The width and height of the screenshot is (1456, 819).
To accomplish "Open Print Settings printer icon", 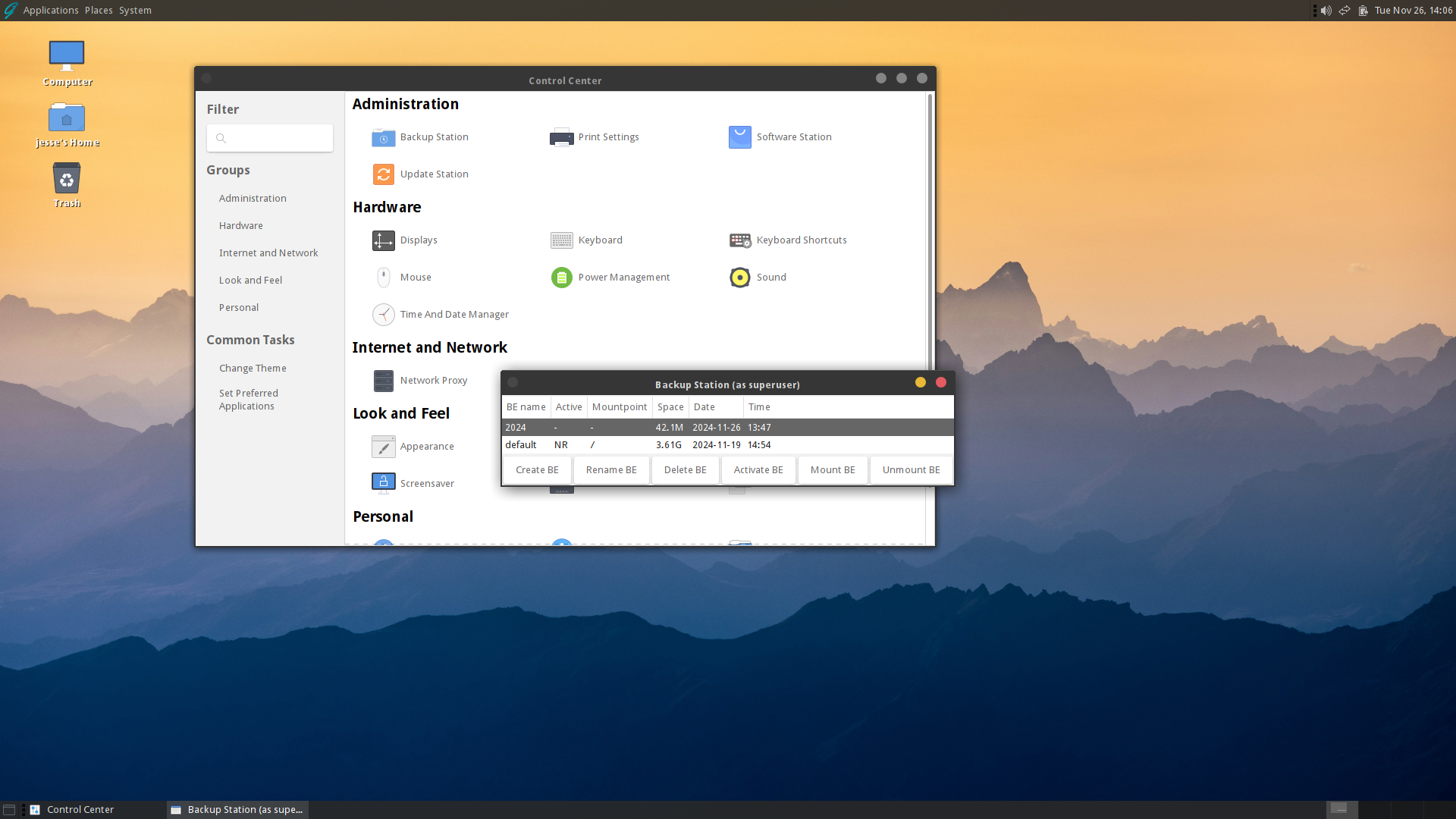I will click(562, 137).
